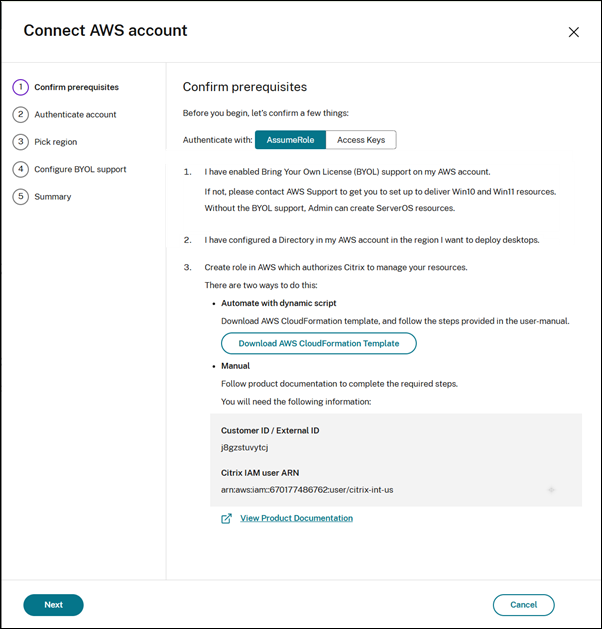
Task: Cancel the AWS account connection
Action: tap(523, 605)
